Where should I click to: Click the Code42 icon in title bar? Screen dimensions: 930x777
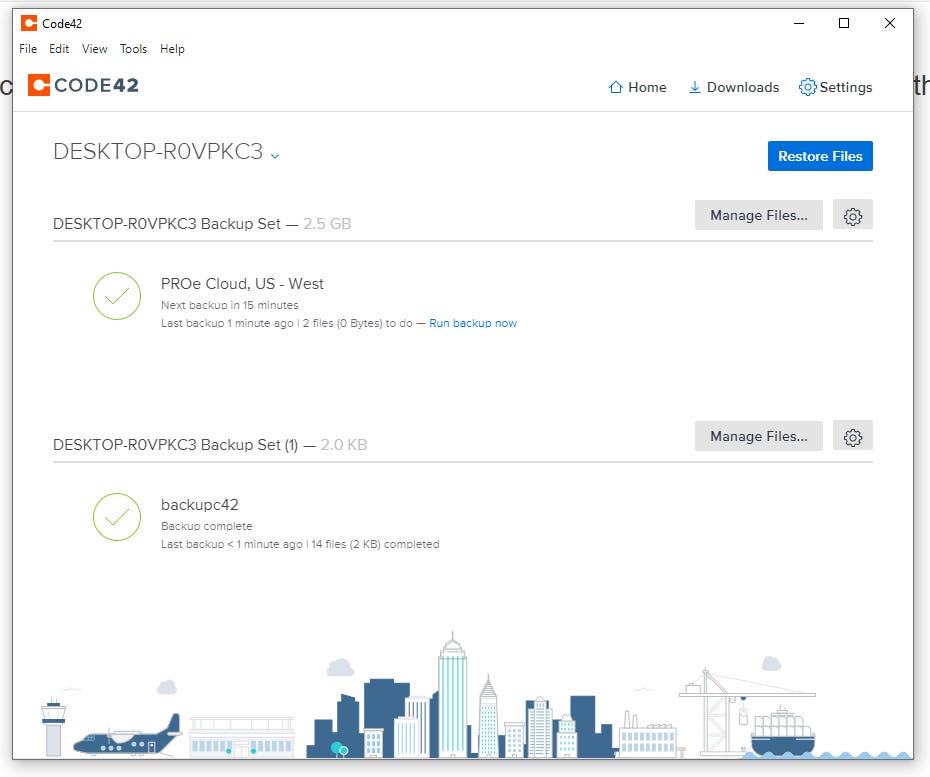point(28,23)
